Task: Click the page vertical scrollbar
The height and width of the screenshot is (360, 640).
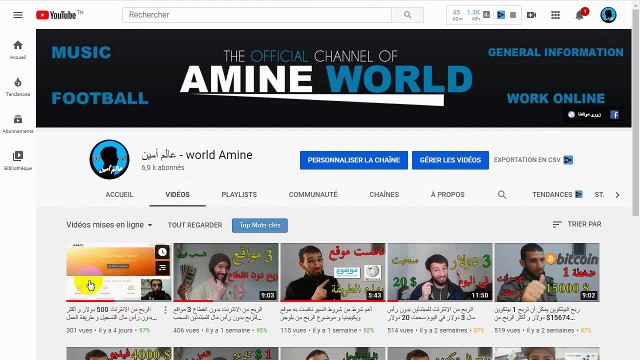Action: click(636, 112)
